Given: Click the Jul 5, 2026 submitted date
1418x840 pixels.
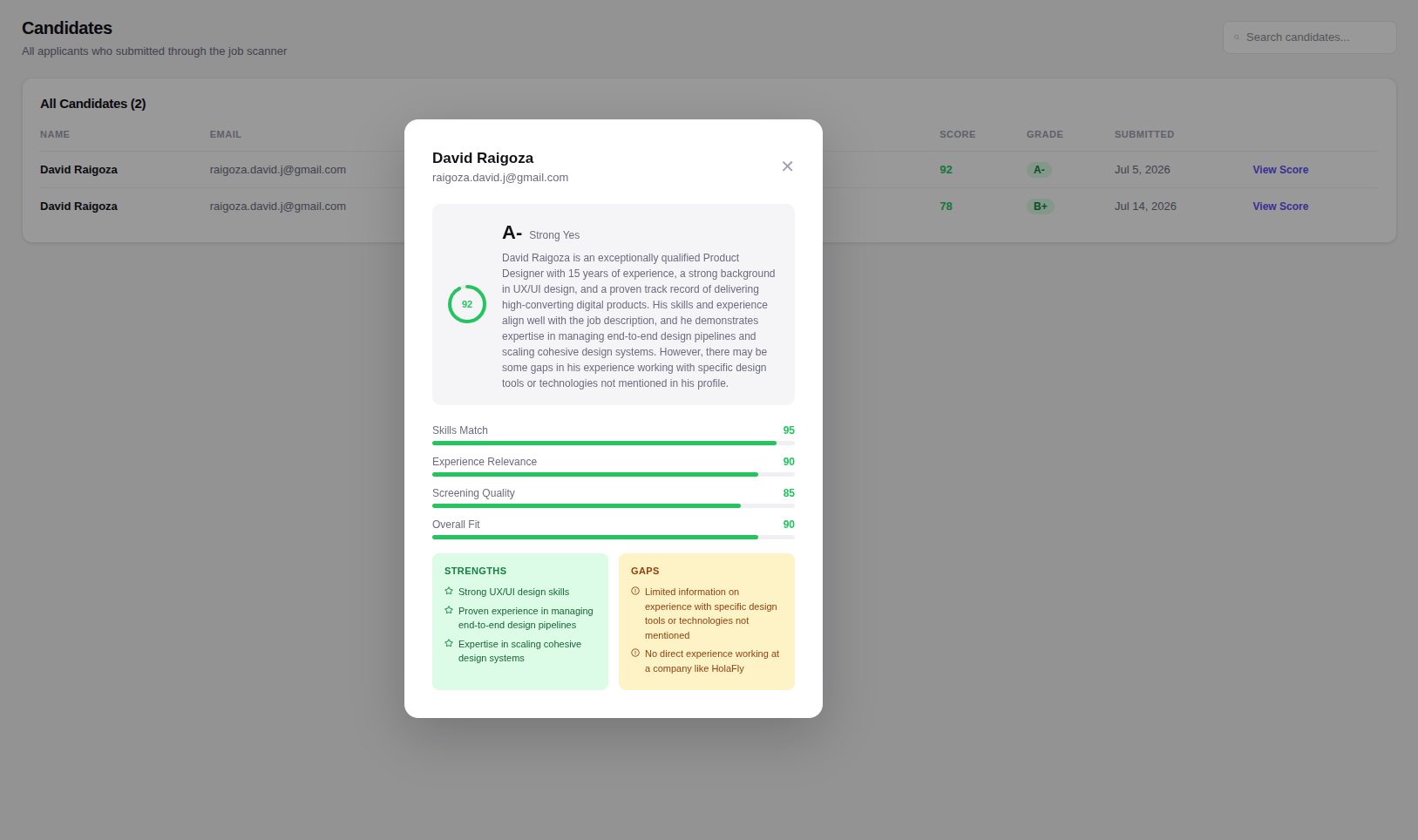Looking at the screenshot, I should tap(1142, 170).
